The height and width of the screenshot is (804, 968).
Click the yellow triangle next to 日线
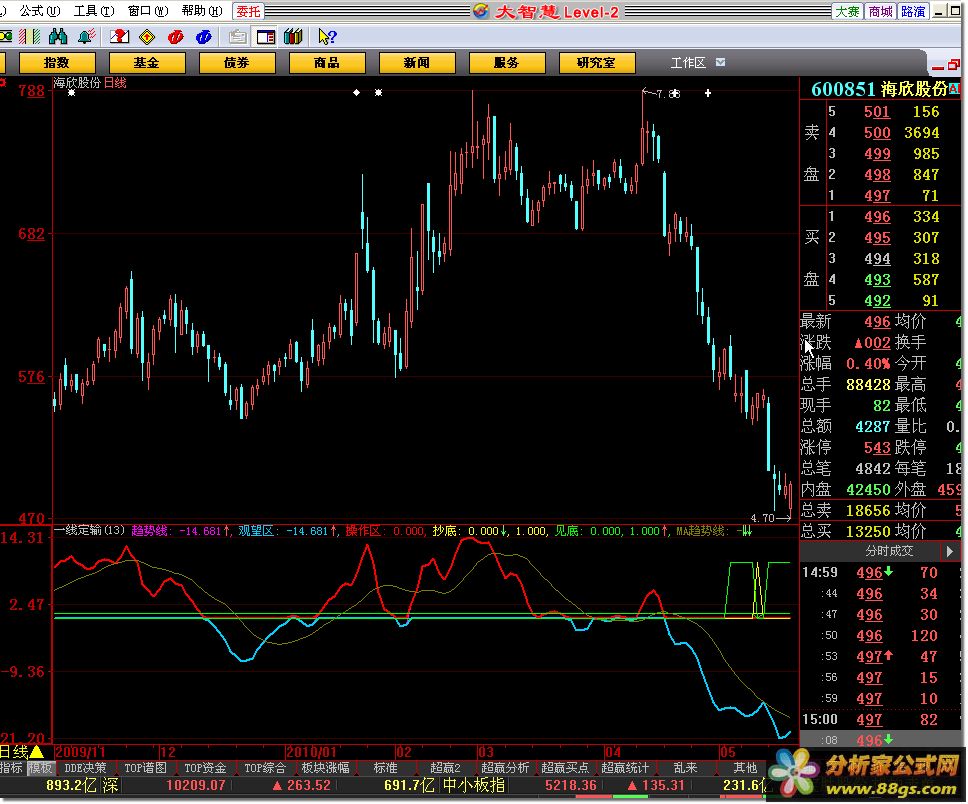pyautogui.click(x=37, y=752)
